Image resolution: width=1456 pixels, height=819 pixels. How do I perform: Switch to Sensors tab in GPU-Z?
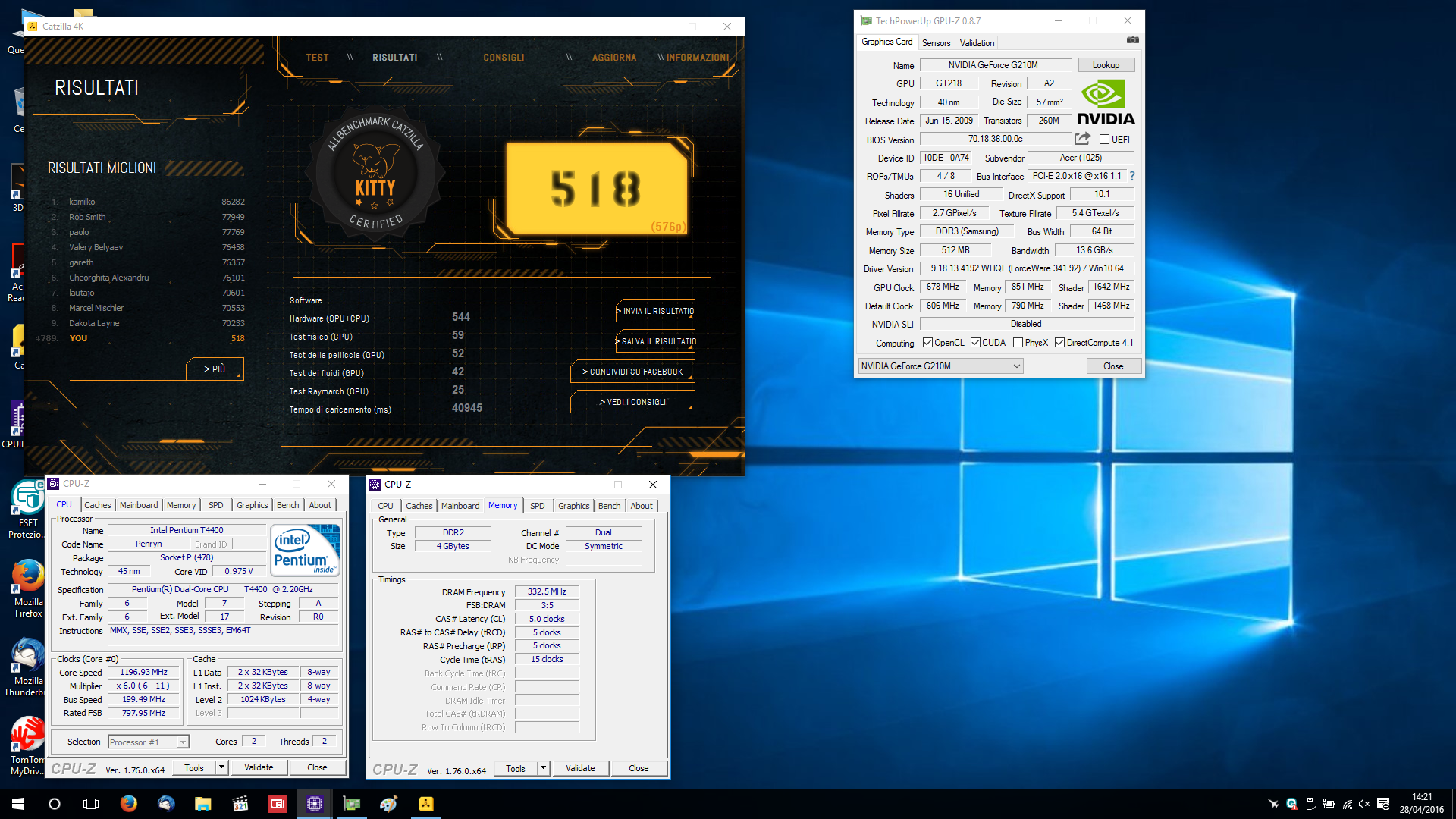[x=936, y=43]
